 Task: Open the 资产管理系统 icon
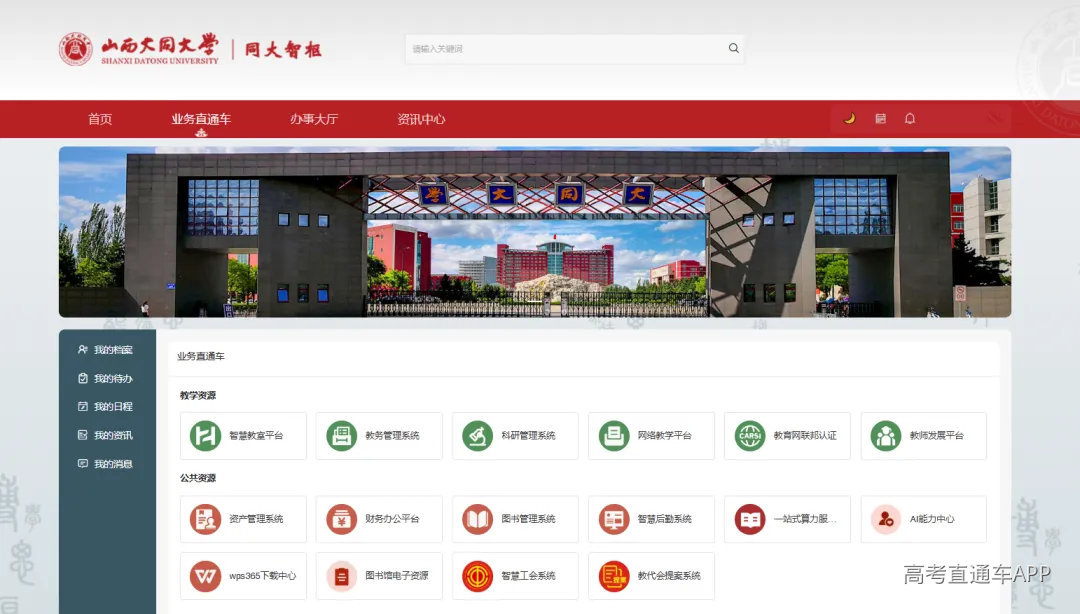[205, 520]
